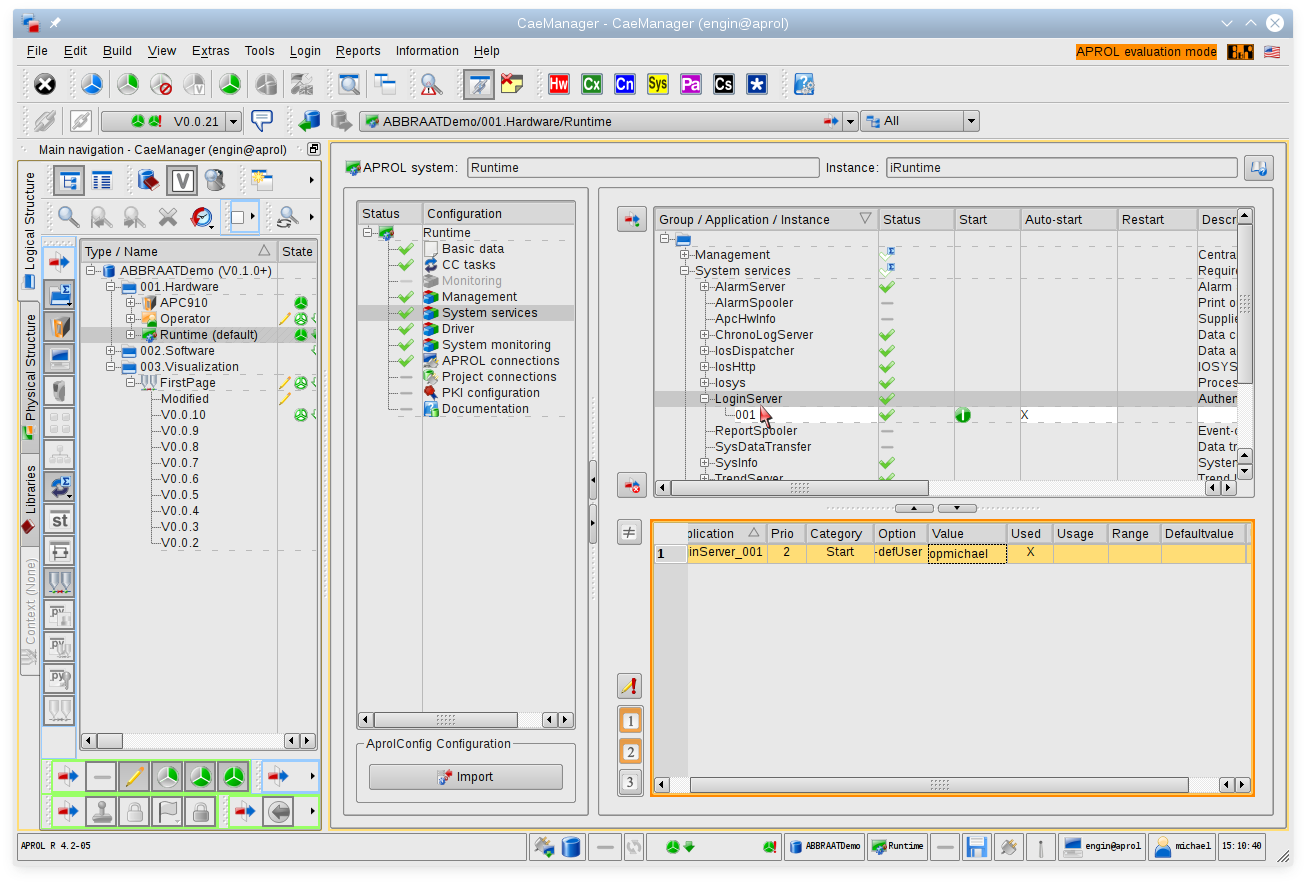The width and height of the screenshot is (1306, 883).
Task: Open the Build menu
Action: coord(117,51)
